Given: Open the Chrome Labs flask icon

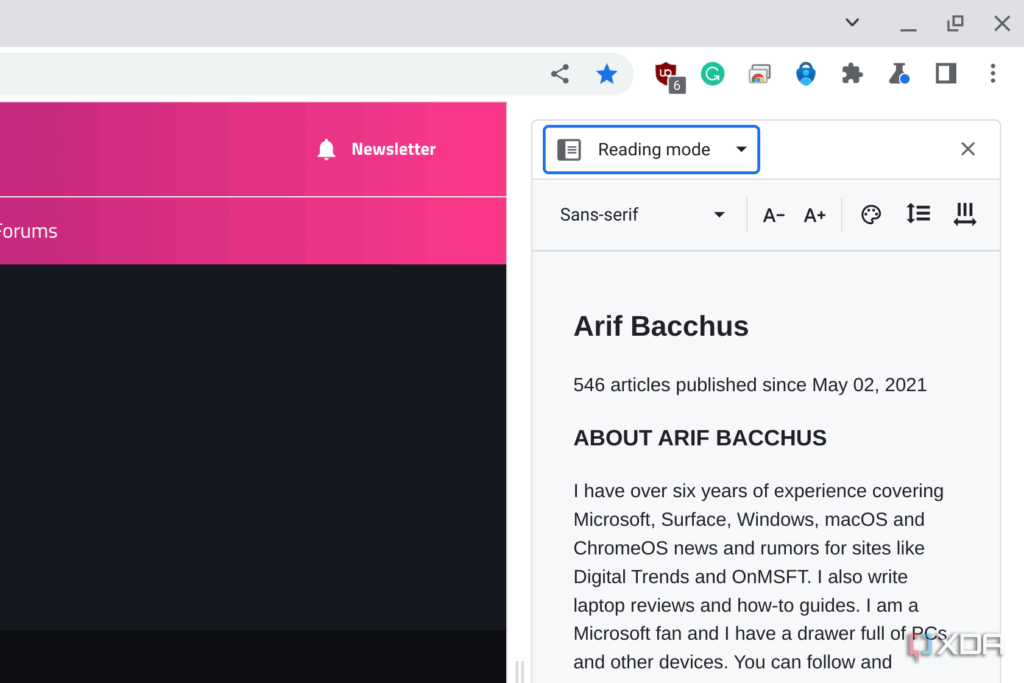Looking at the screenshot, I should pyautogui.click(x=899, y=74).
